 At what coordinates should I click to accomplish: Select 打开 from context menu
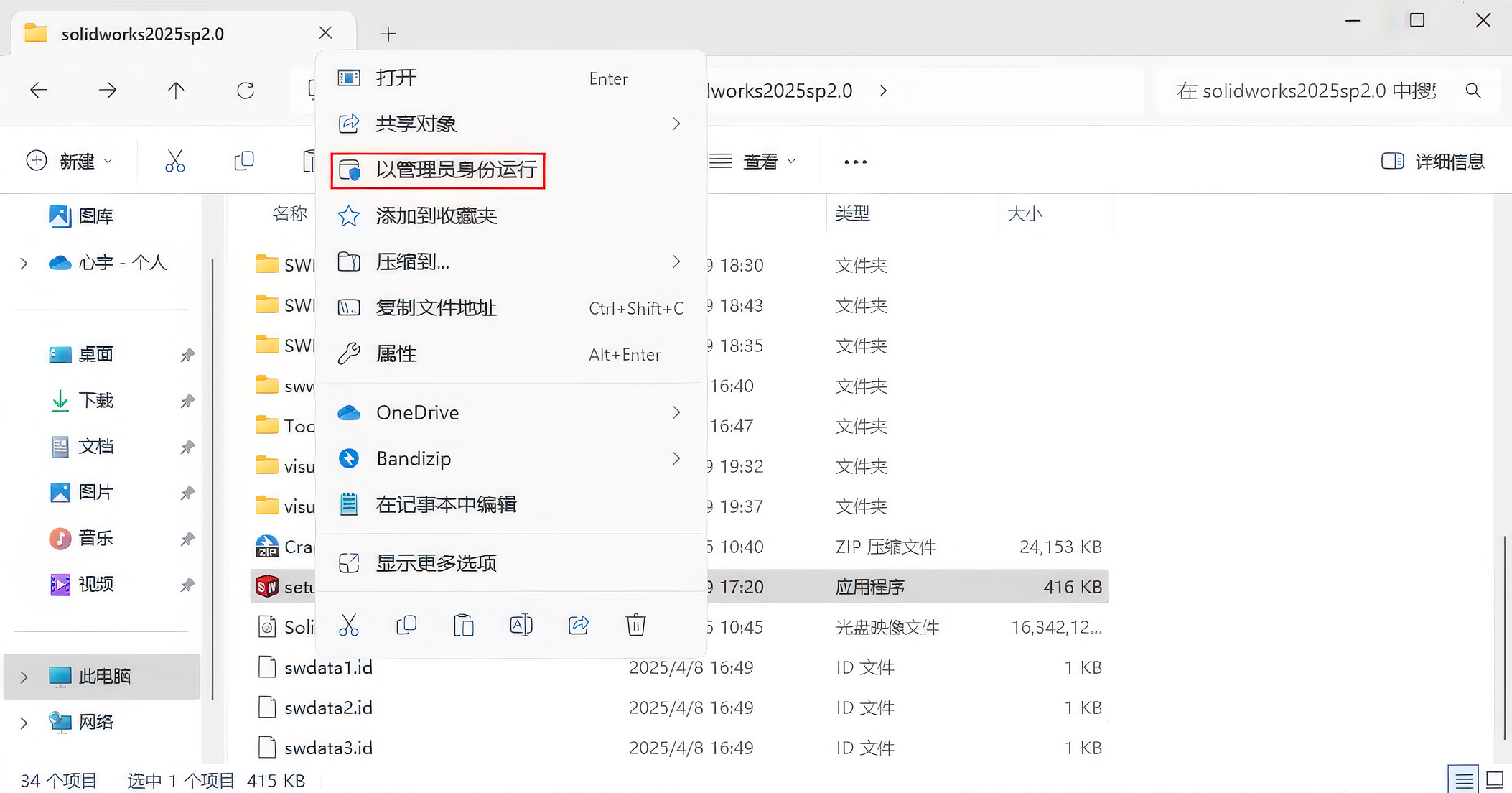click(x=511, y=78)
